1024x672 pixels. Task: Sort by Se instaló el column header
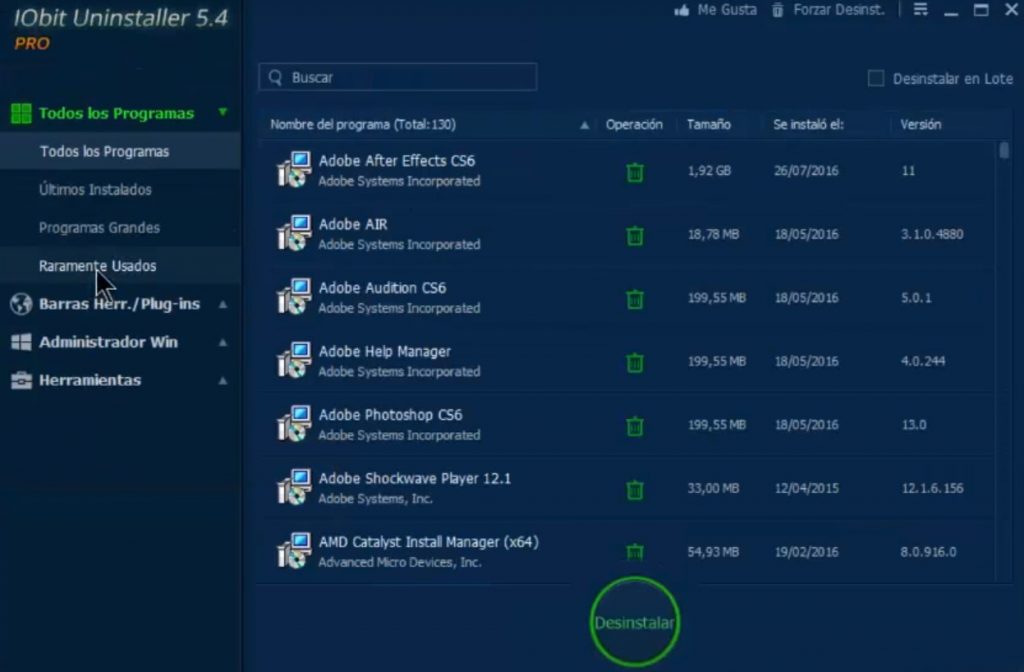pyautogui.click(x=808, y=125)
